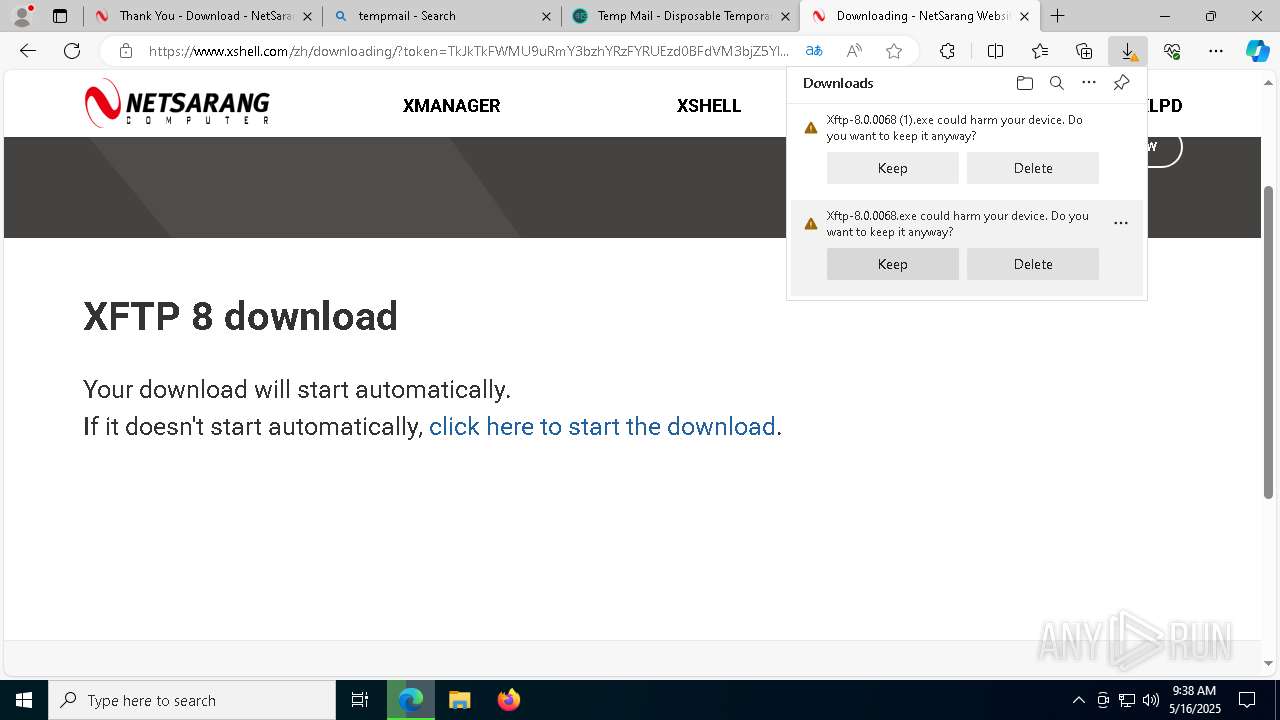Switch to Temp Mail - Disposable Temporary tab

tap(680, 16)
